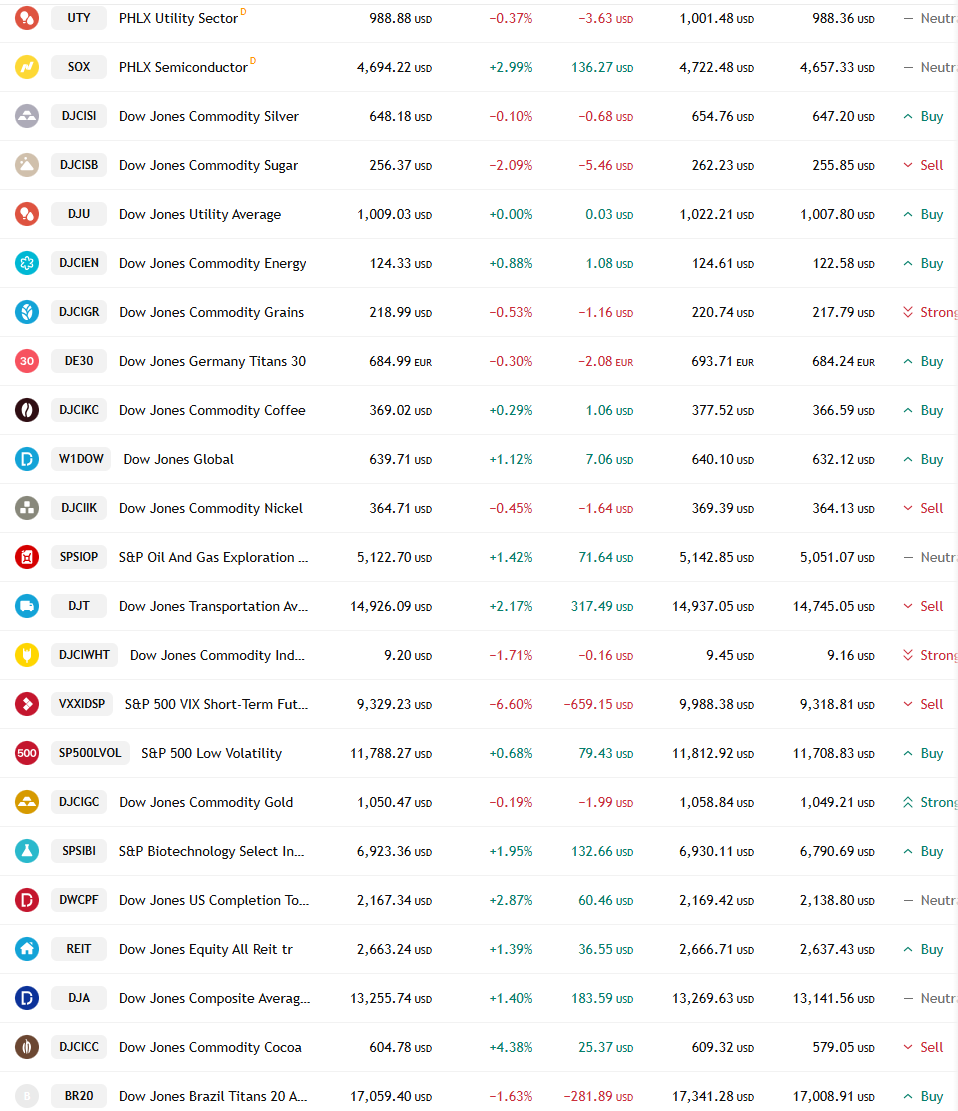Click the 11,788.27 USD price for SP500LVOL

[x=391, y=753]
